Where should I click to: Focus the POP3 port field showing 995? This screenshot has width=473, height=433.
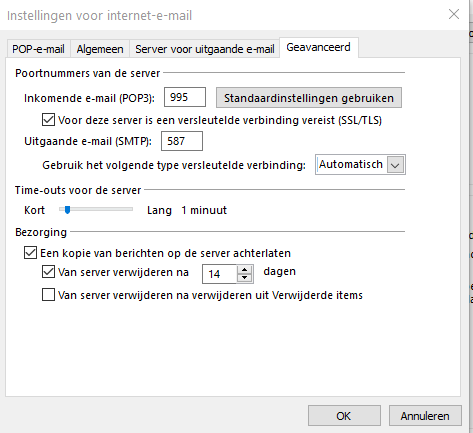(185, 97)
